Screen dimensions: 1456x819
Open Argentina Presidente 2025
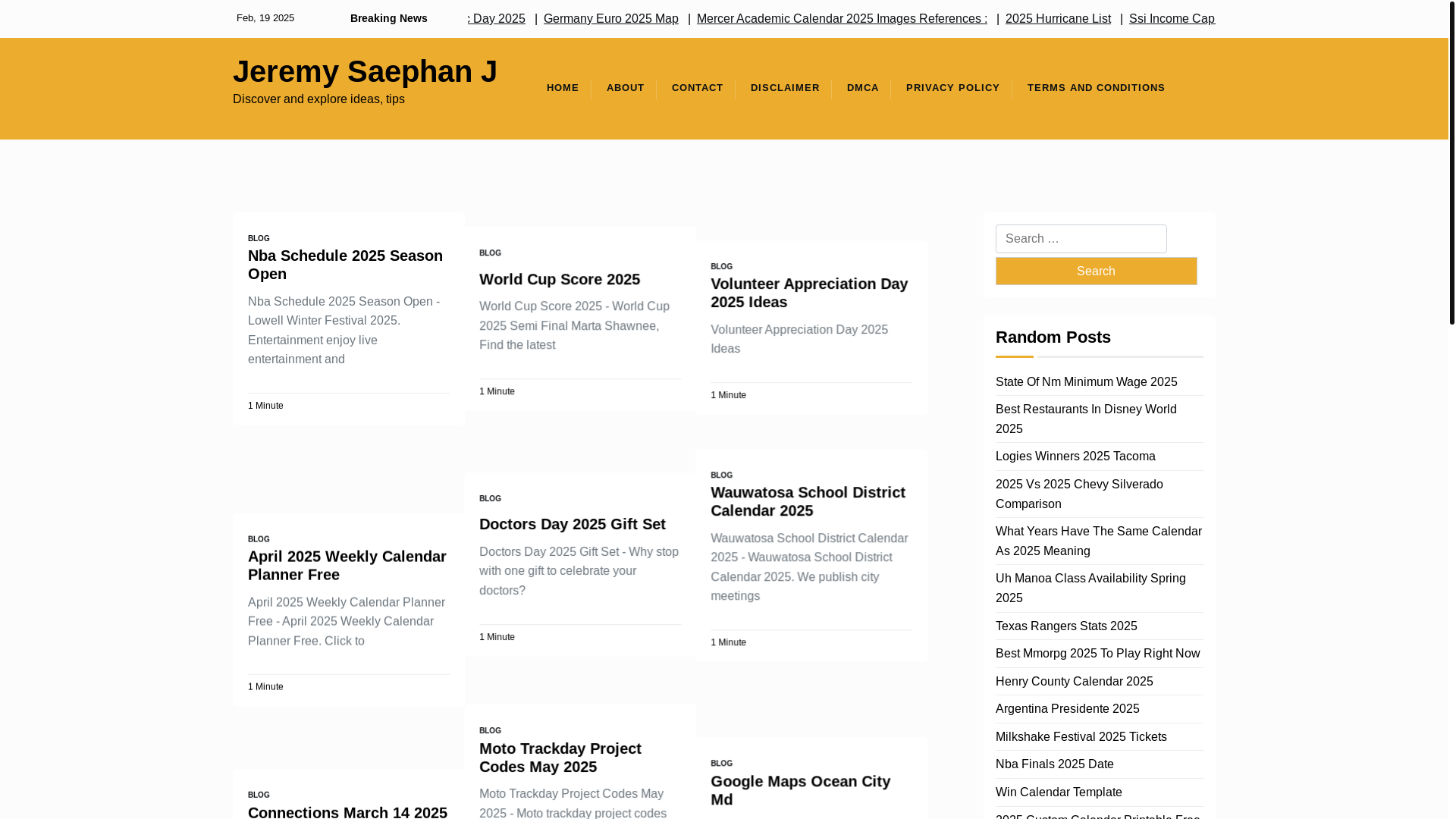[x=1067, y=709]
